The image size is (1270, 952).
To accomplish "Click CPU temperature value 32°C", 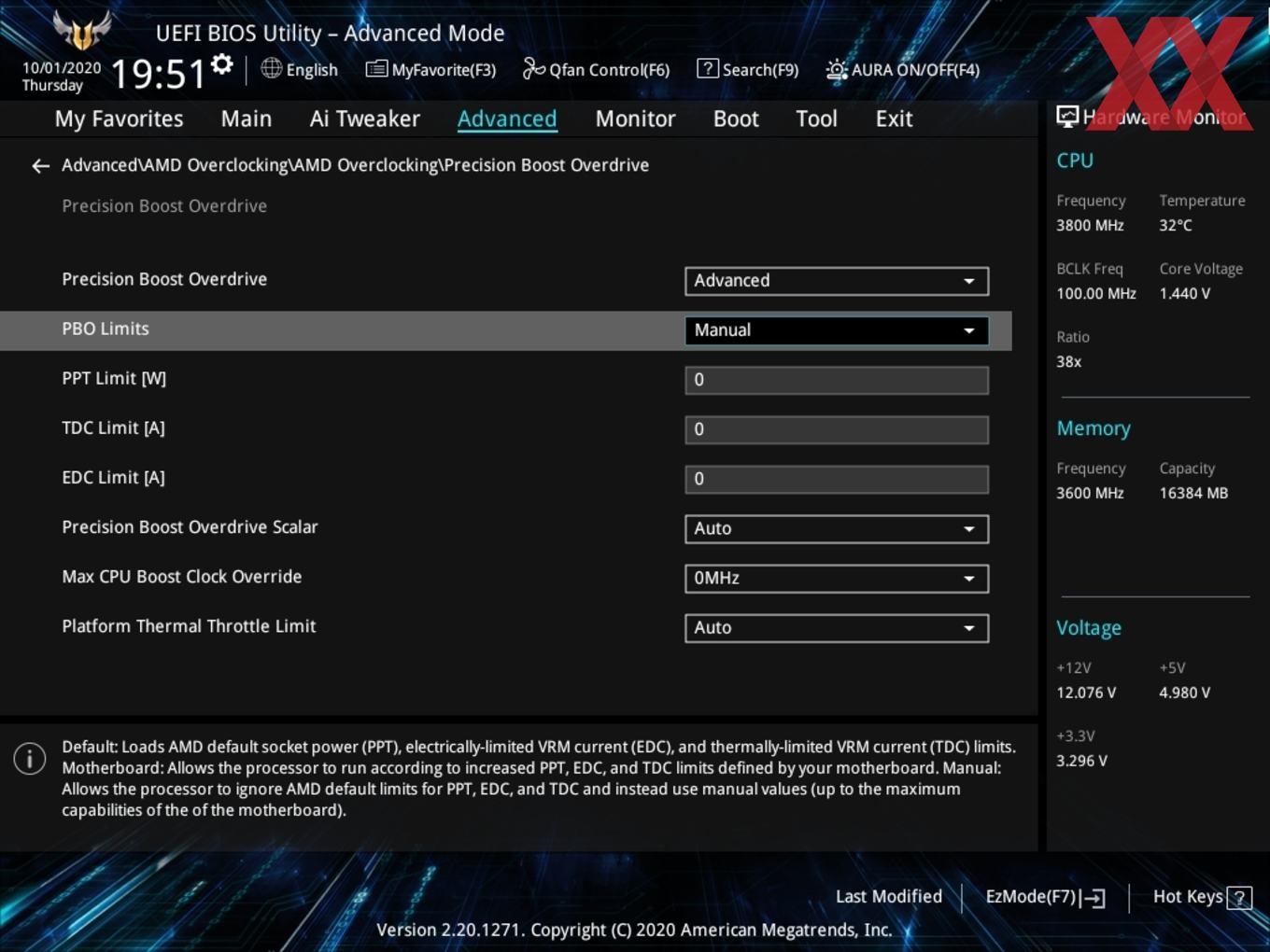I will tap(1176, 225).
